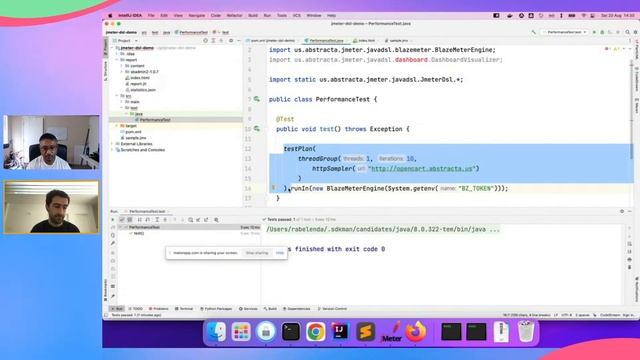Click the jmeter-dsl-demo breadcrumb in navigation bar
The height and width of the screenshot is (360, 640).
pos(121,32)
